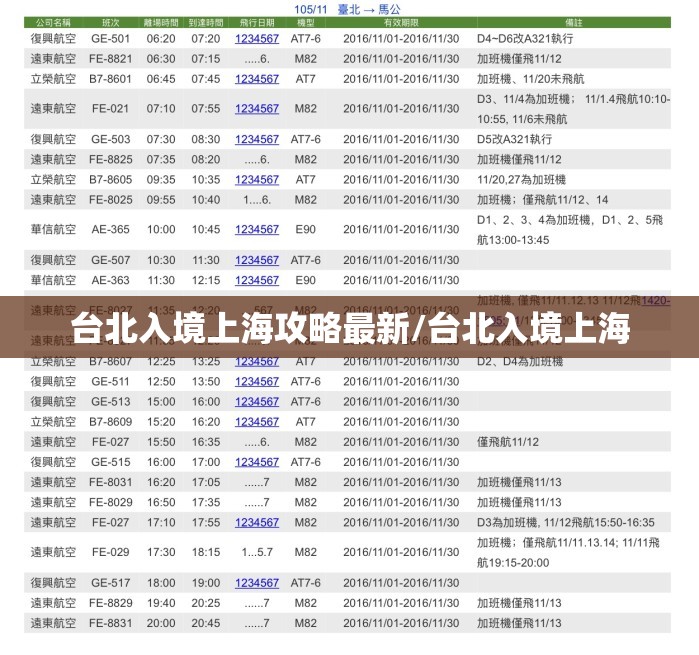Select flight number GE-511
699x655 pixels.
pos(111,382)
